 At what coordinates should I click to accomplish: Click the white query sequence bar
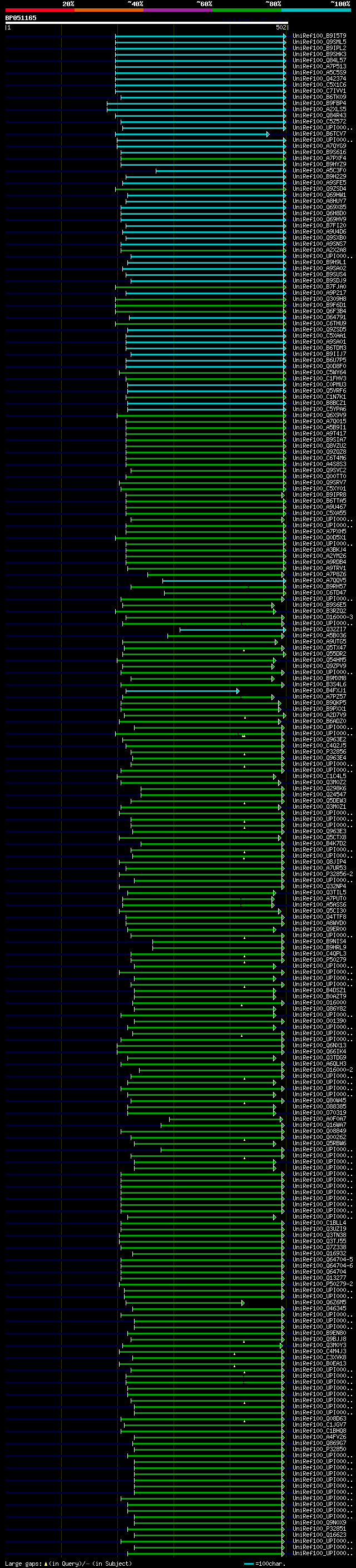(147, 23)
